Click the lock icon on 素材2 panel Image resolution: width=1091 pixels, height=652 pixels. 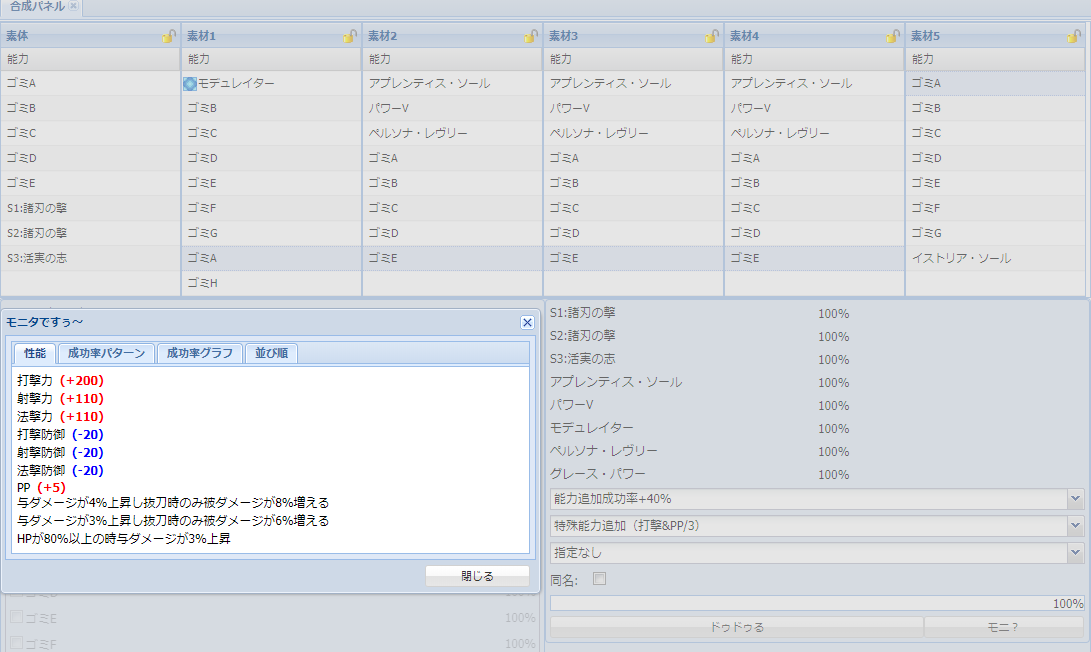[530, 36]
